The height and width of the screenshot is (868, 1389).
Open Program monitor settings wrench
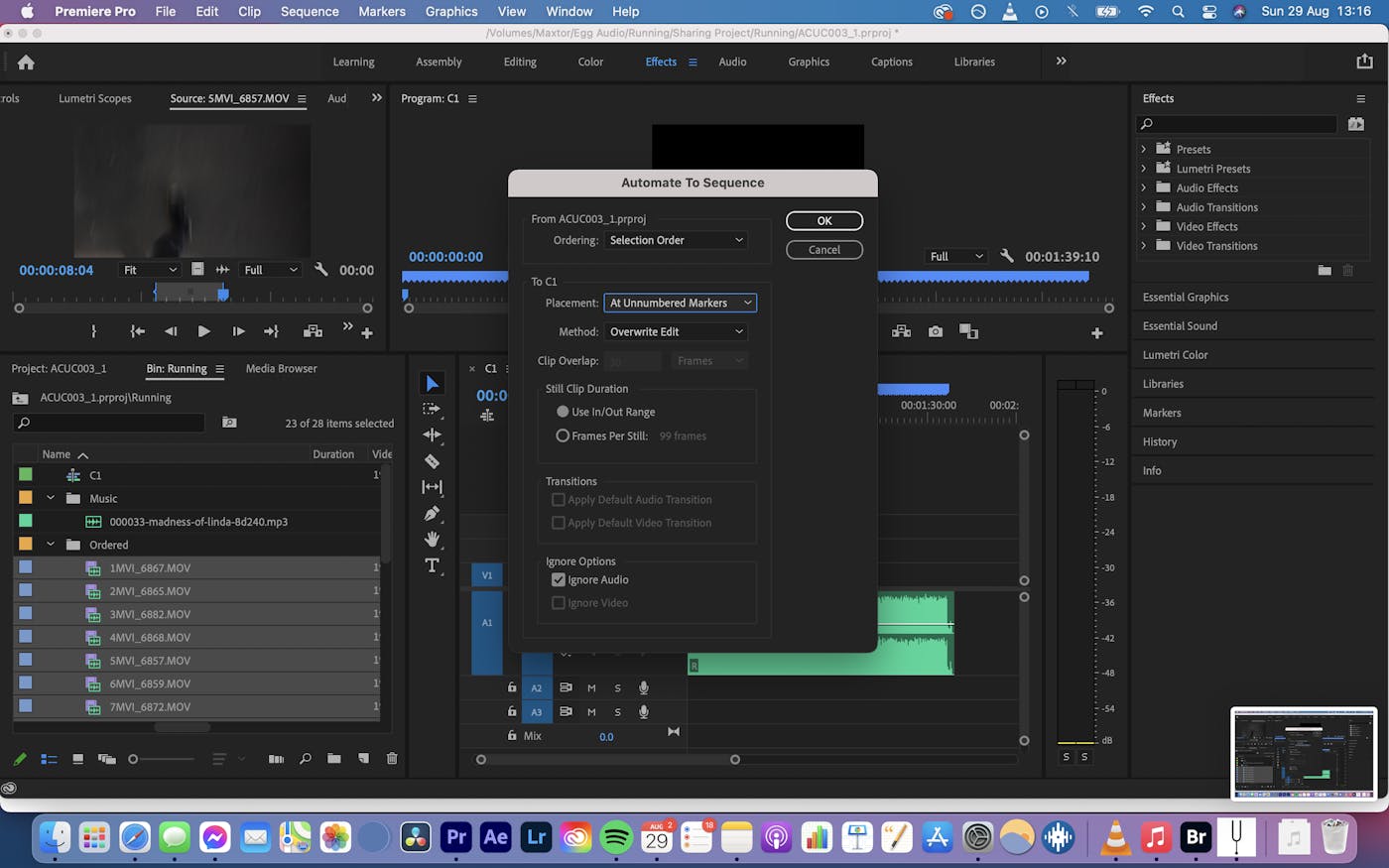(1006, 256)
